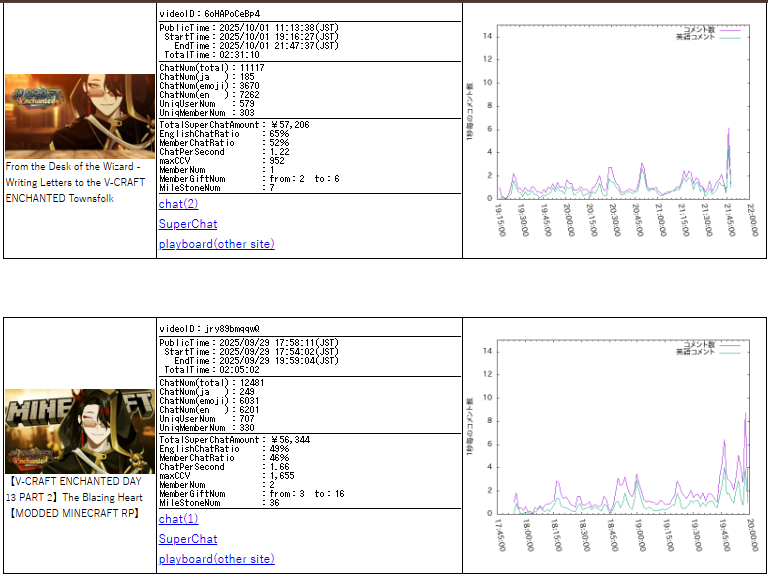Click 'PublicTime : 2025/10/01 11:13:38(JST)'
The image size is (768, 586).
tap(249, 28)
